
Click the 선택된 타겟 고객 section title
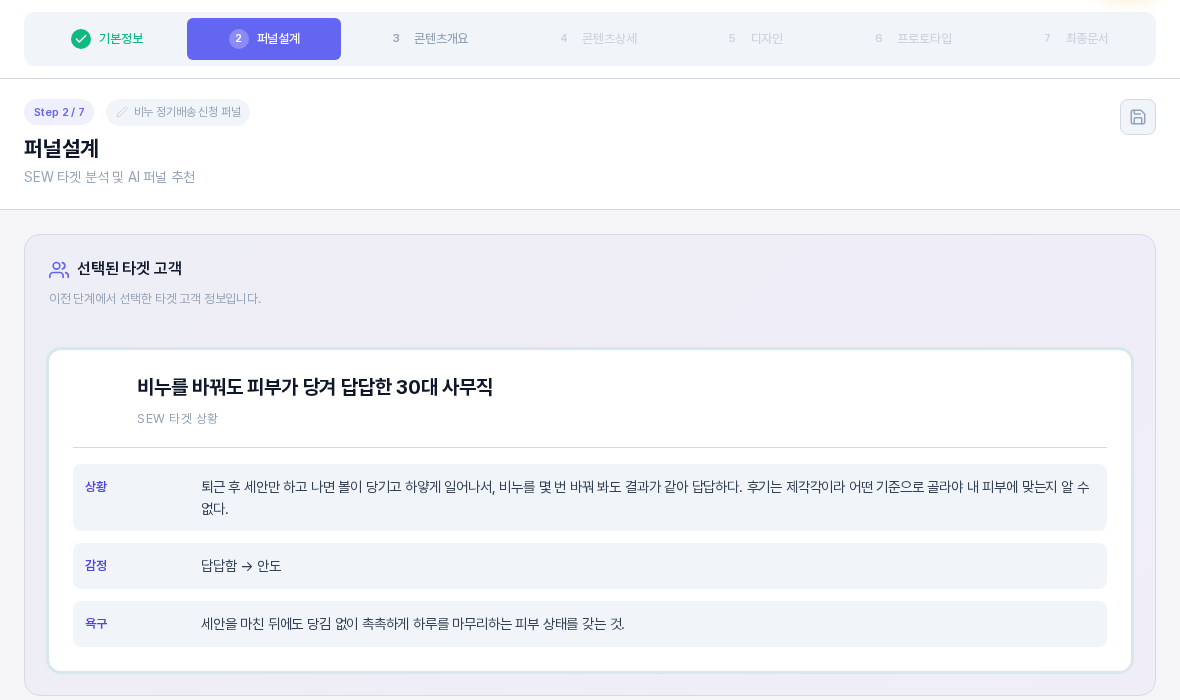(129, 269)
